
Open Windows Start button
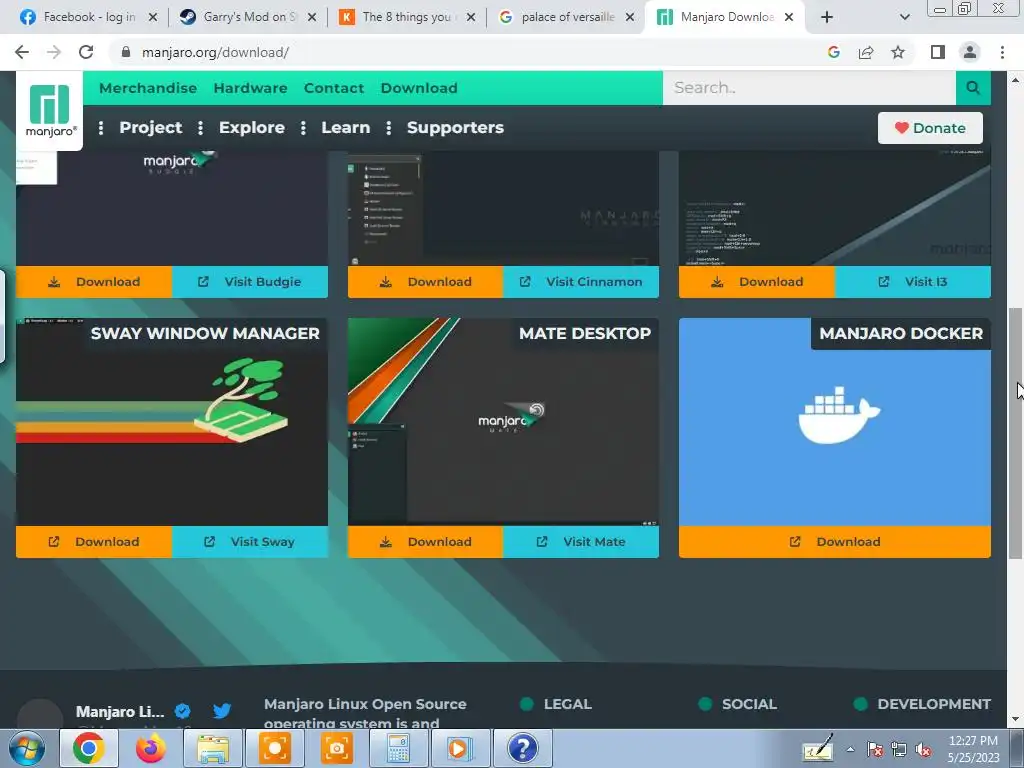click(x=27, y=748)
